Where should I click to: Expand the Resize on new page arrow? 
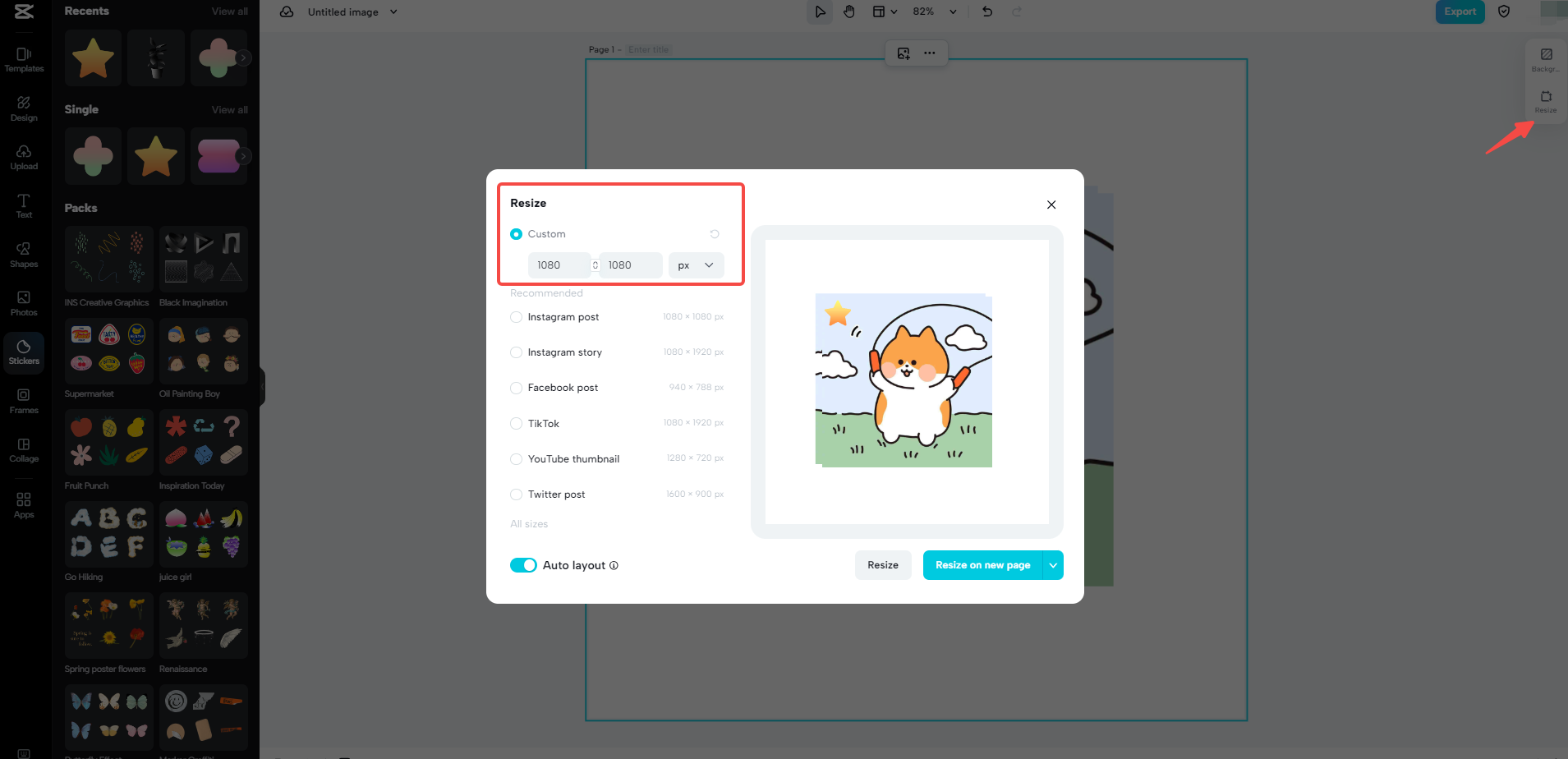(1053, 565)
